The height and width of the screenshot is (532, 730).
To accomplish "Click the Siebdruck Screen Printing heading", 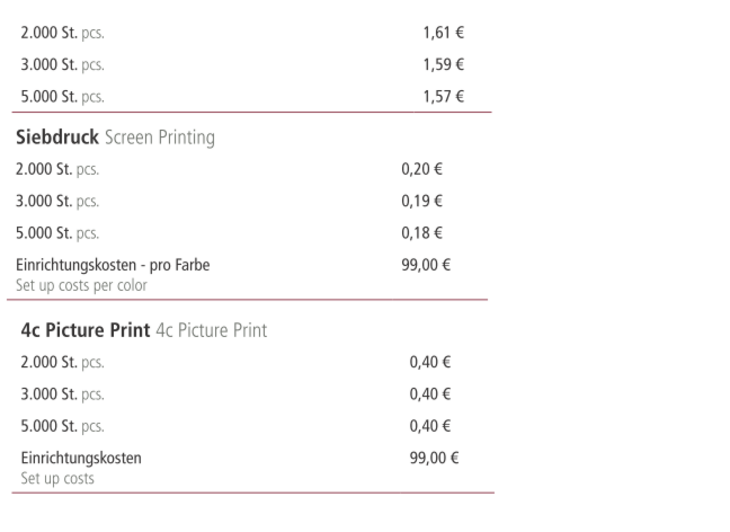I will click(115, 138).
